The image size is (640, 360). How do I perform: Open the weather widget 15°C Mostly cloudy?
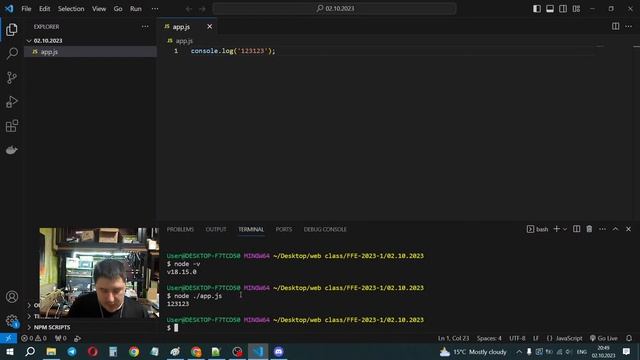[473, 351]
